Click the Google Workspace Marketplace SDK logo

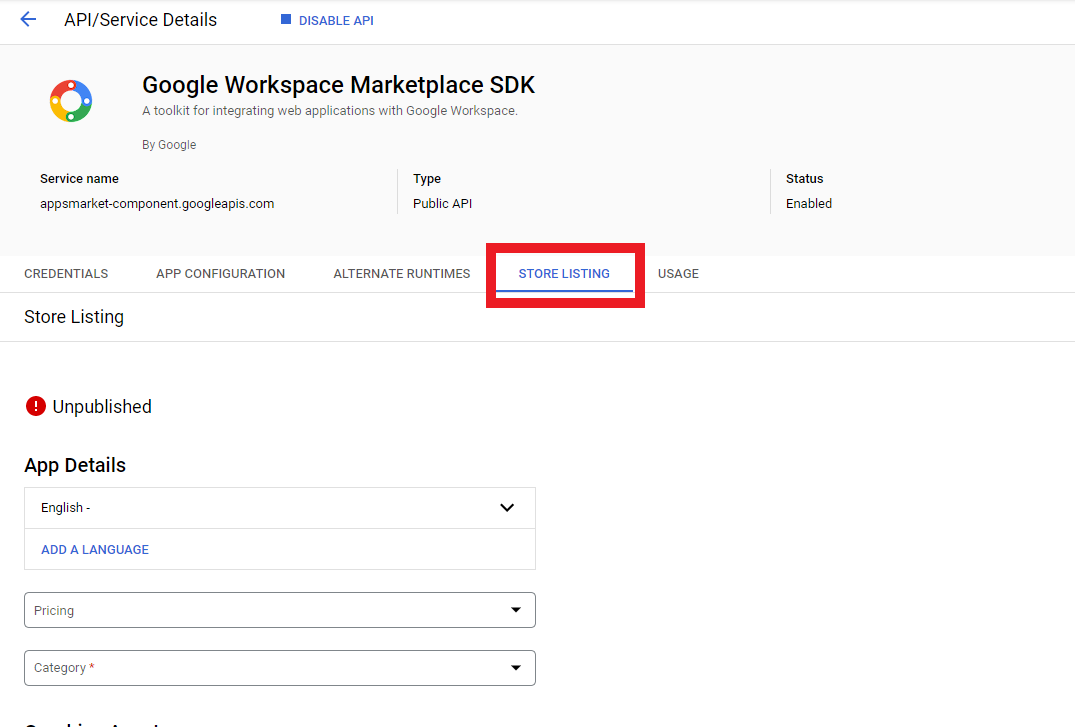coord(71,101)
